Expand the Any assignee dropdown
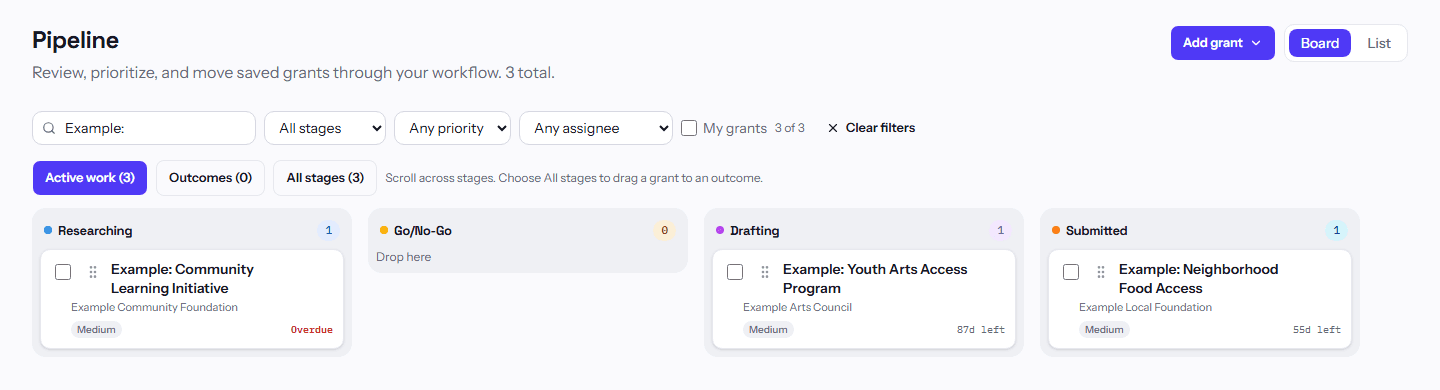 [596, 128]
